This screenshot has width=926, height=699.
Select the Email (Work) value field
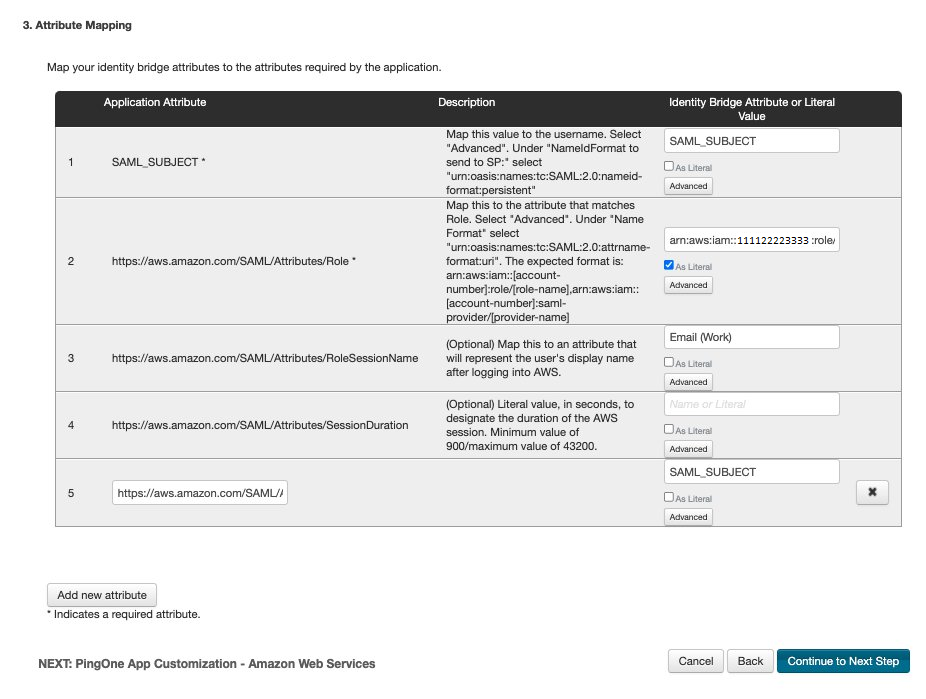751,336
